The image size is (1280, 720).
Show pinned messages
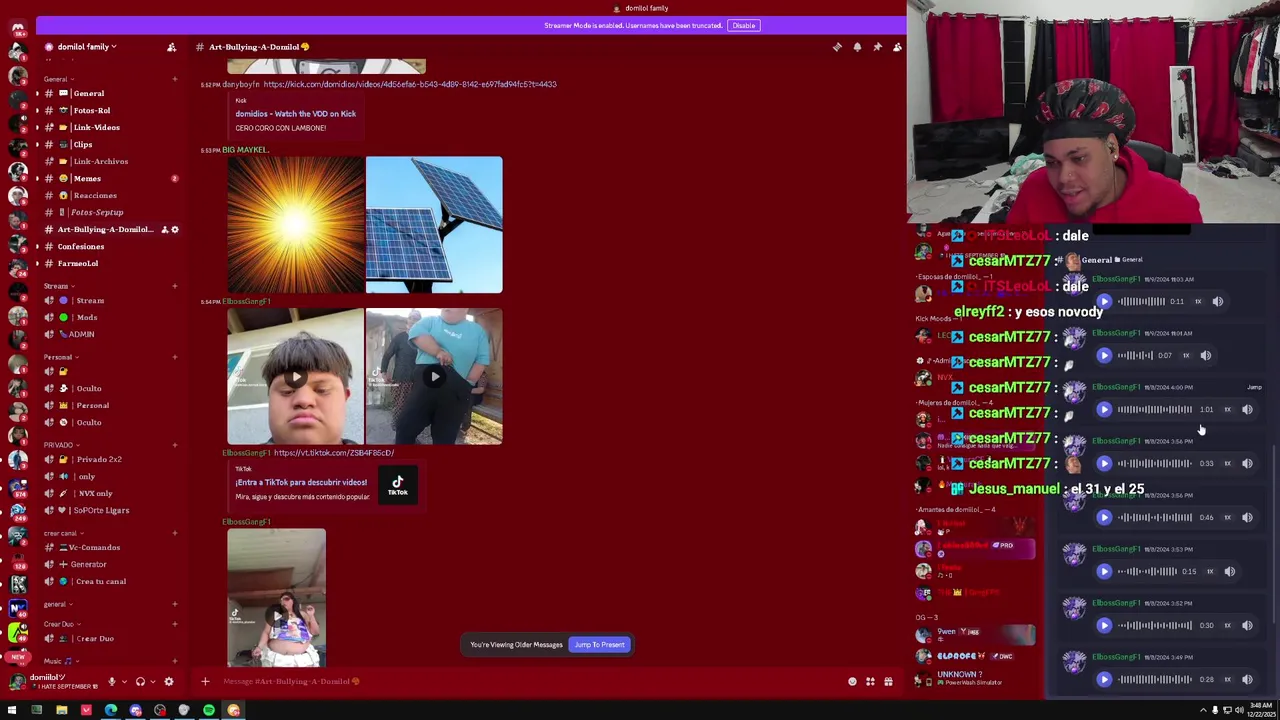tap(877, 47)
